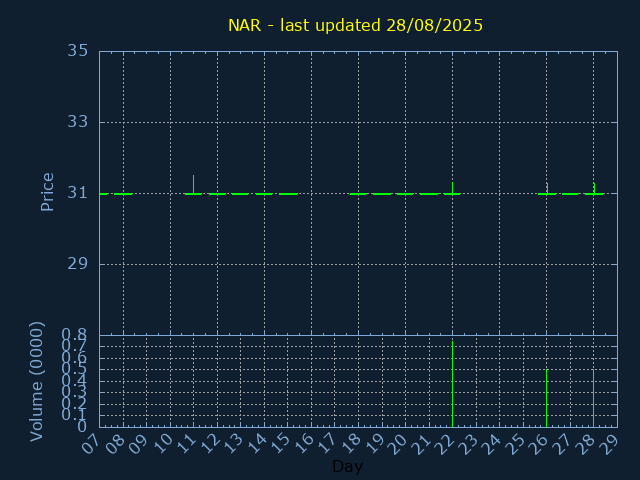Click the price spike on day 22
Viewport: 640px width, 480px height.
(x=452, y=188)
